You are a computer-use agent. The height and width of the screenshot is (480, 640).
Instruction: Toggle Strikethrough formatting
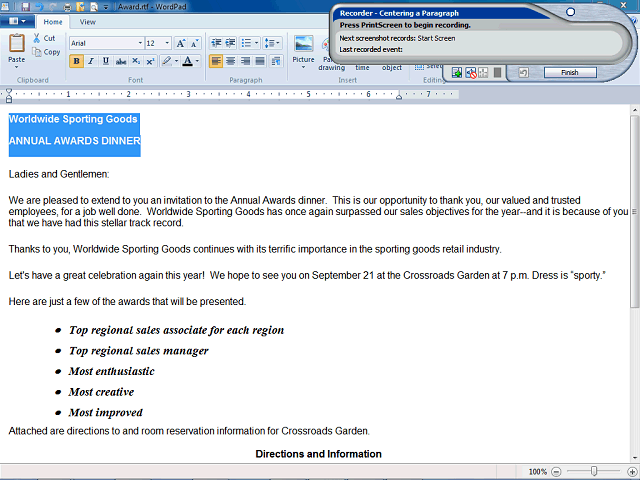[x=121, y=61]
